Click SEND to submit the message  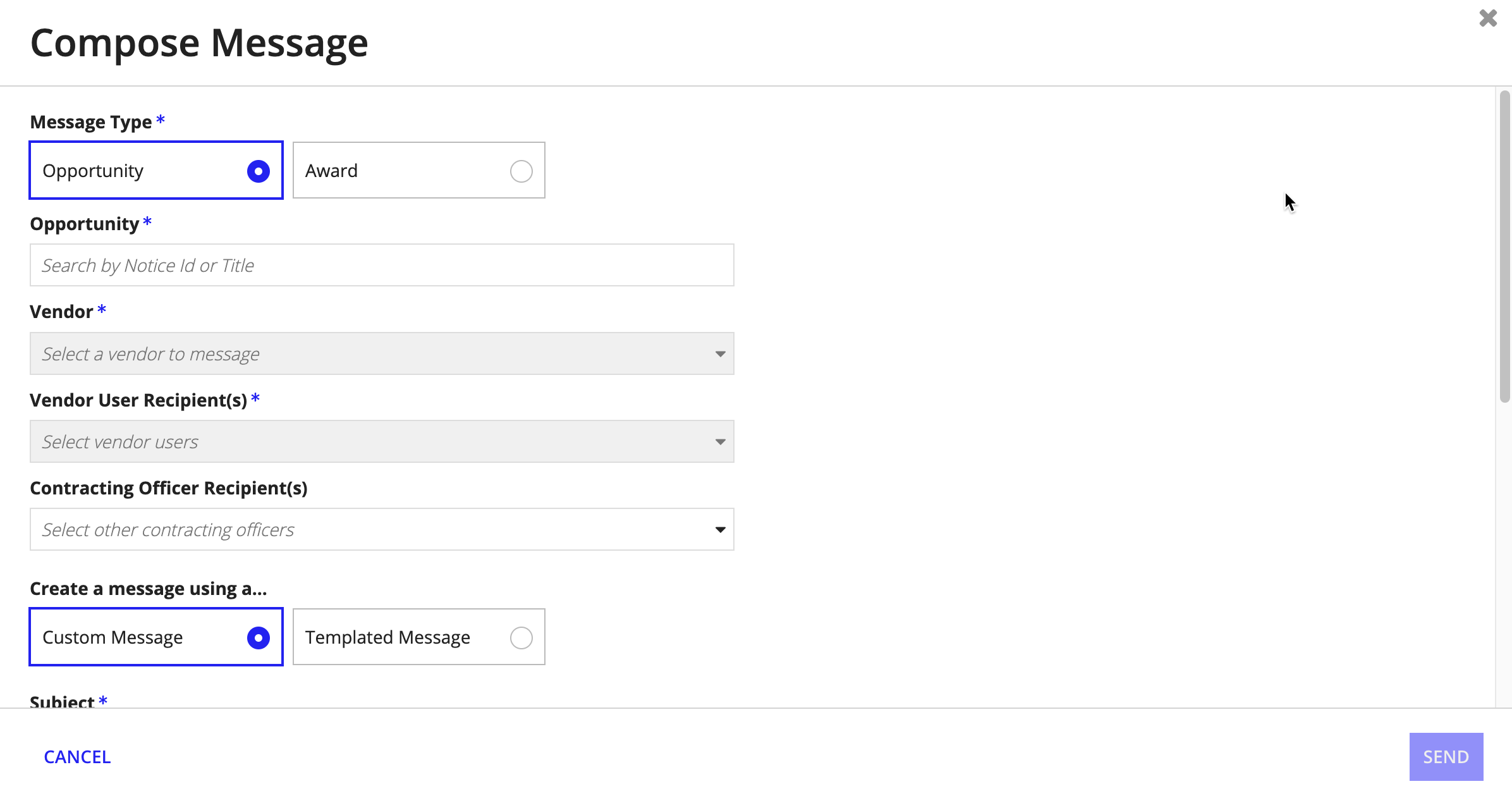pos(1446,757)
